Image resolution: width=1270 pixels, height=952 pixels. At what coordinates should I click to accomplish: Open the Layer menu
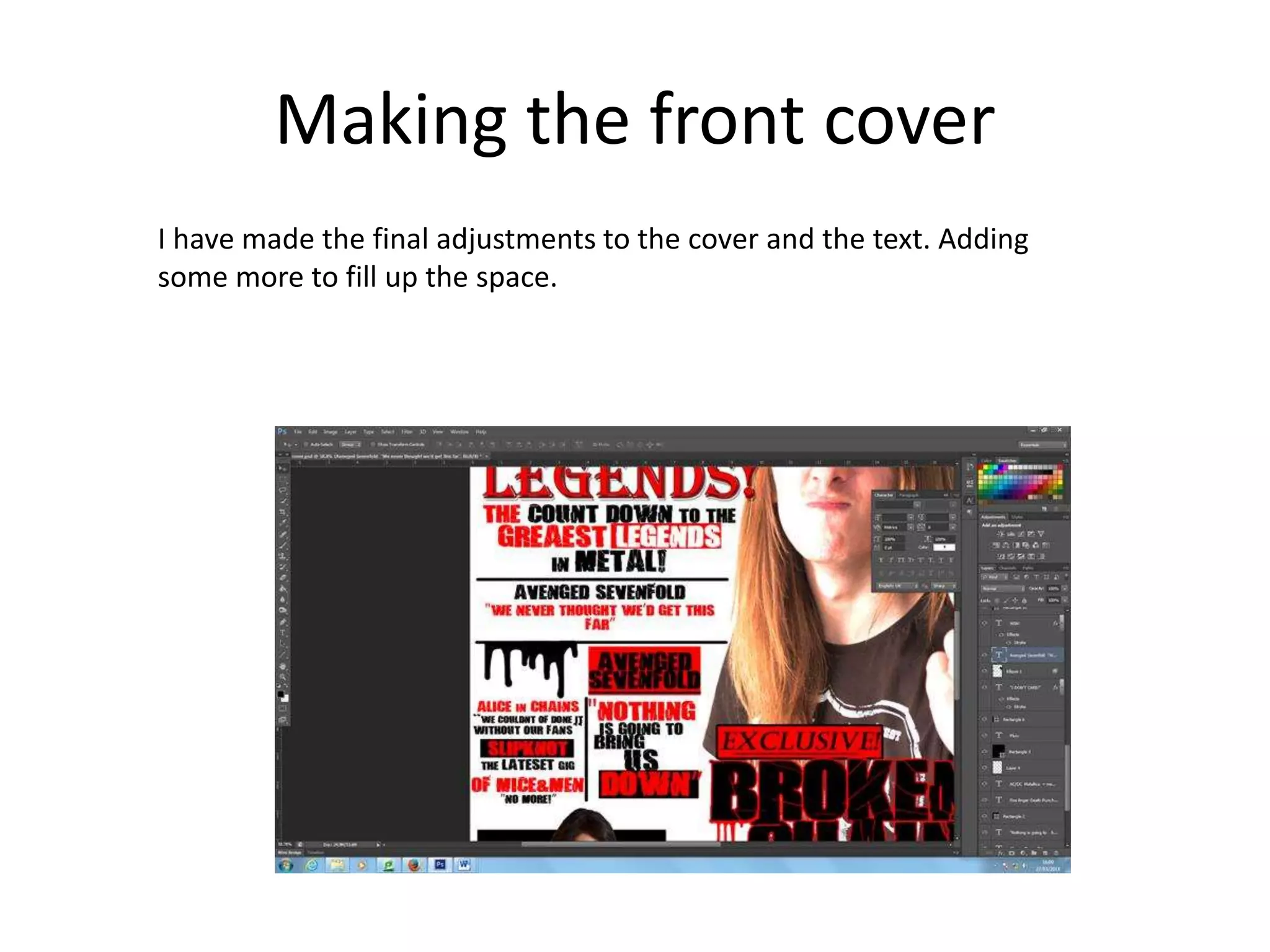click(350, 431)
